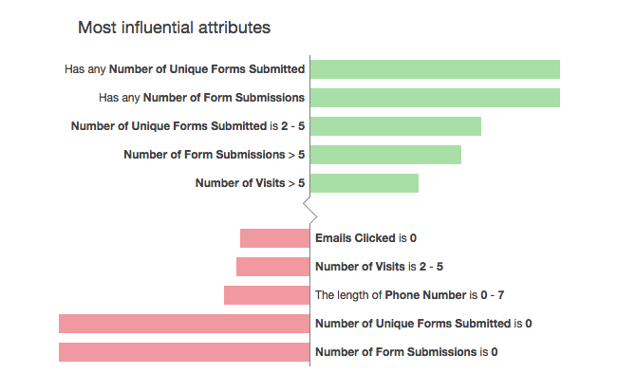This screenshot has height=374, width=618.
Task: Click the label Has any Number of Form Submissions
Action: (202, 98)
